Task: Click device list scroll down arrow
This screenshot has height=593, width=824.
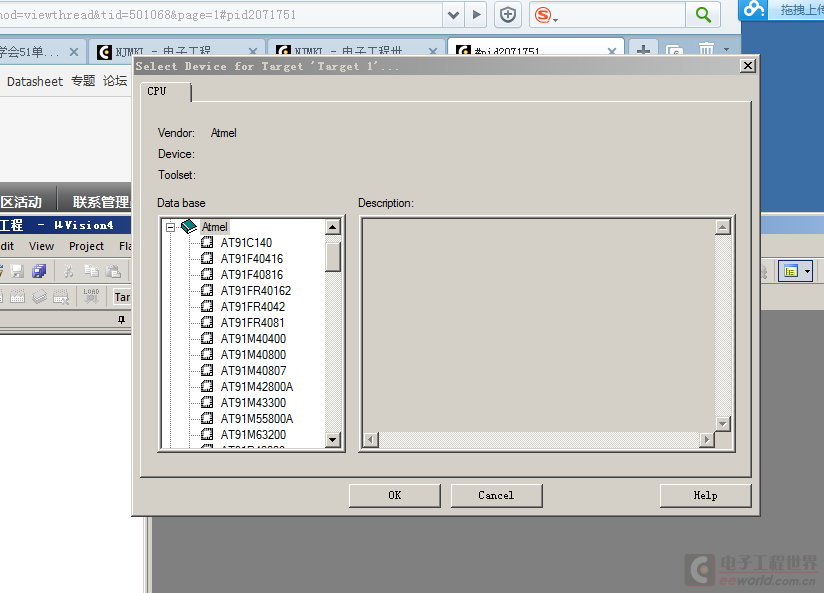Action: (333, 439)
